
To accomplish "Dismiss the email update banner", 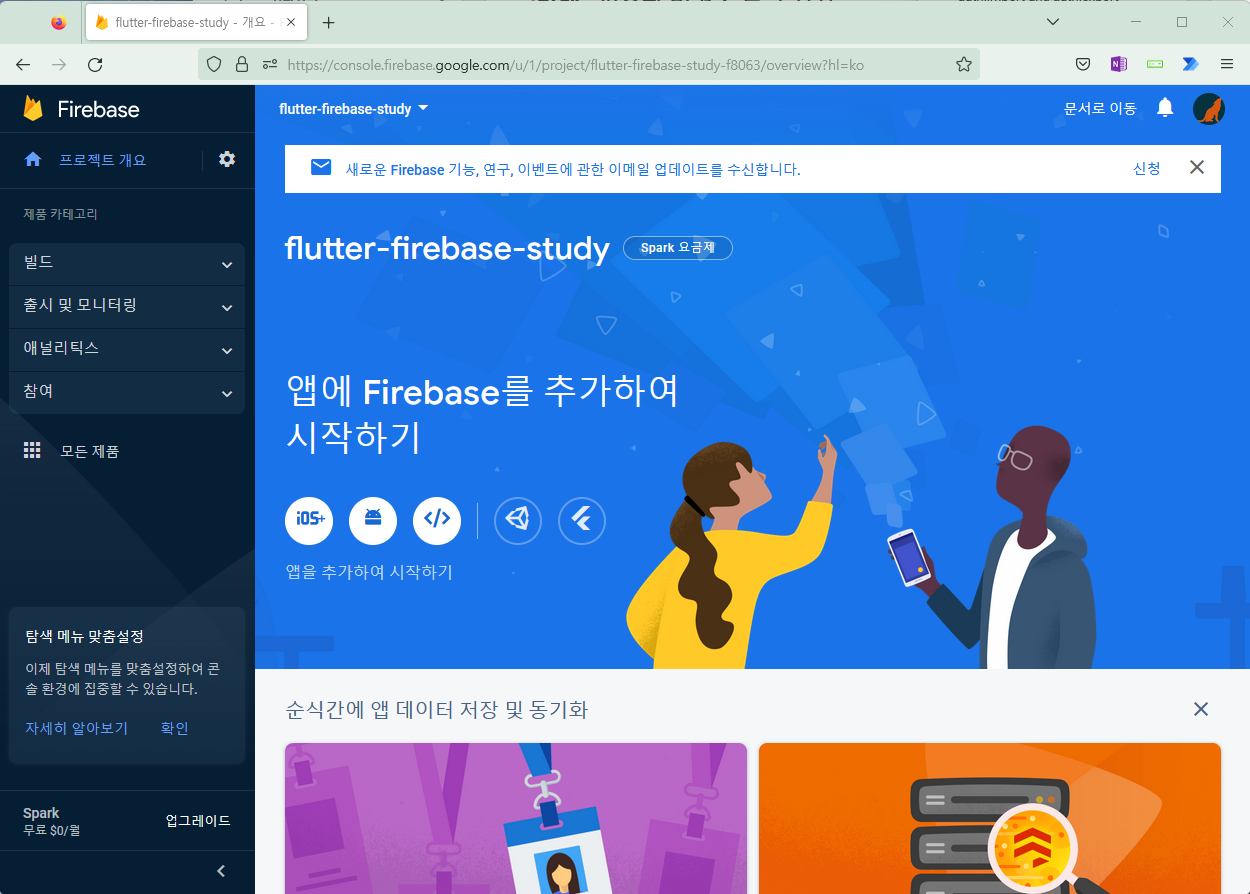I will 1197,167.
